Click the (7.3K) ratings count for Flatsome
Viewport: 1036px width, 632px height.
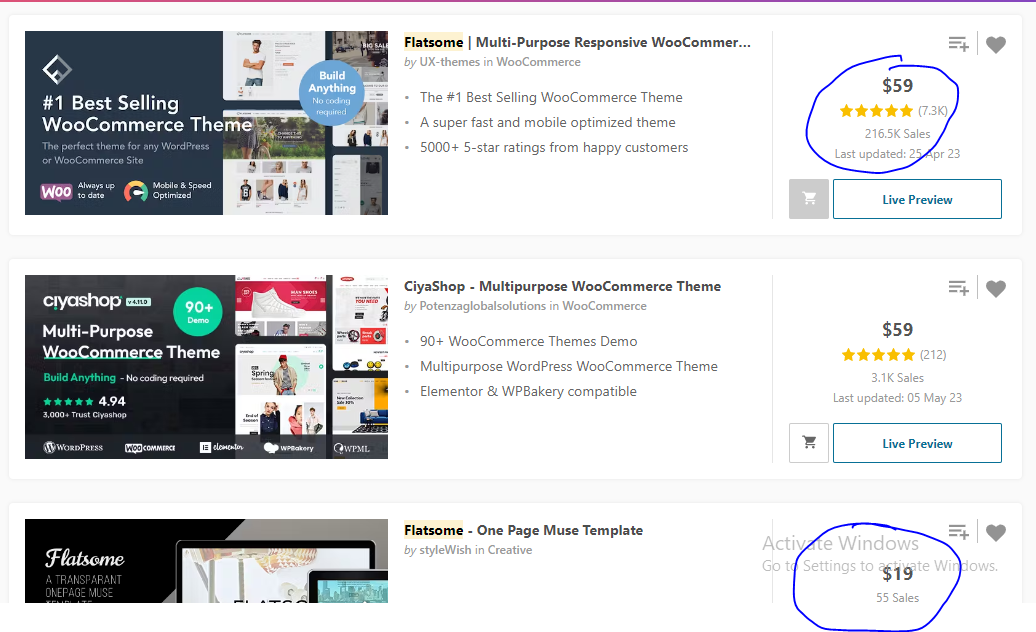click(x=932, y=111)
